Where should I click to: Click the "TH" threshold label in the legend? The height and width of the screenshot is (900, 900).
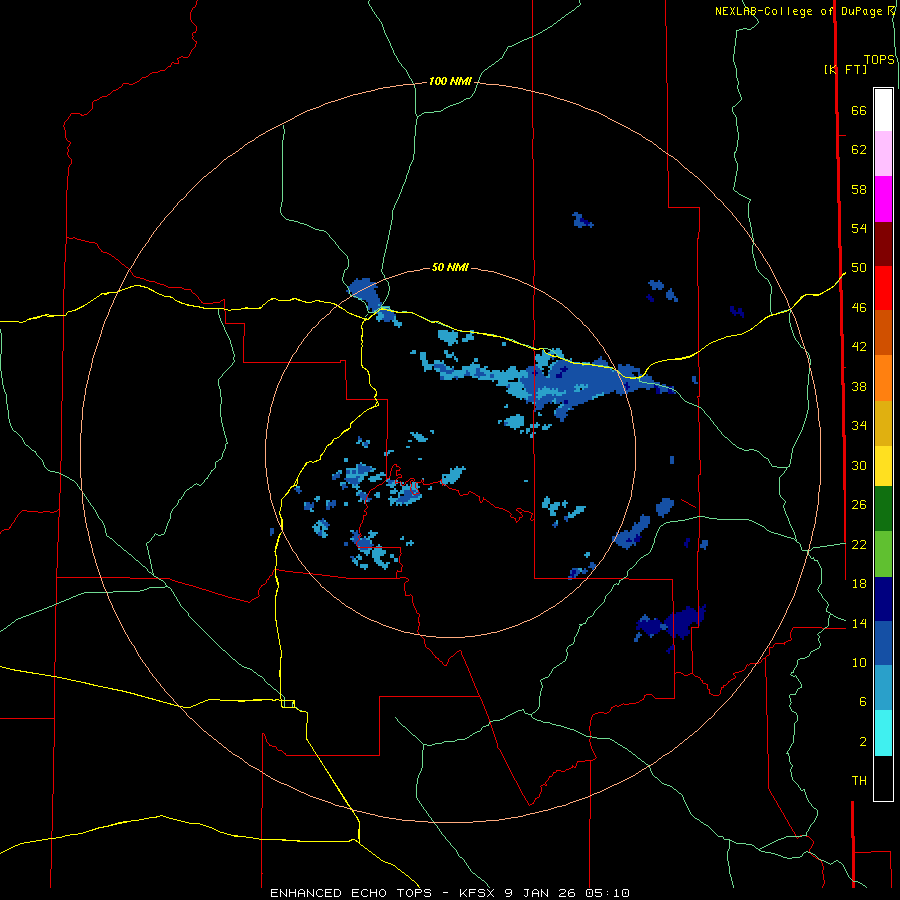pyautogui.click(x=859, y=781)
